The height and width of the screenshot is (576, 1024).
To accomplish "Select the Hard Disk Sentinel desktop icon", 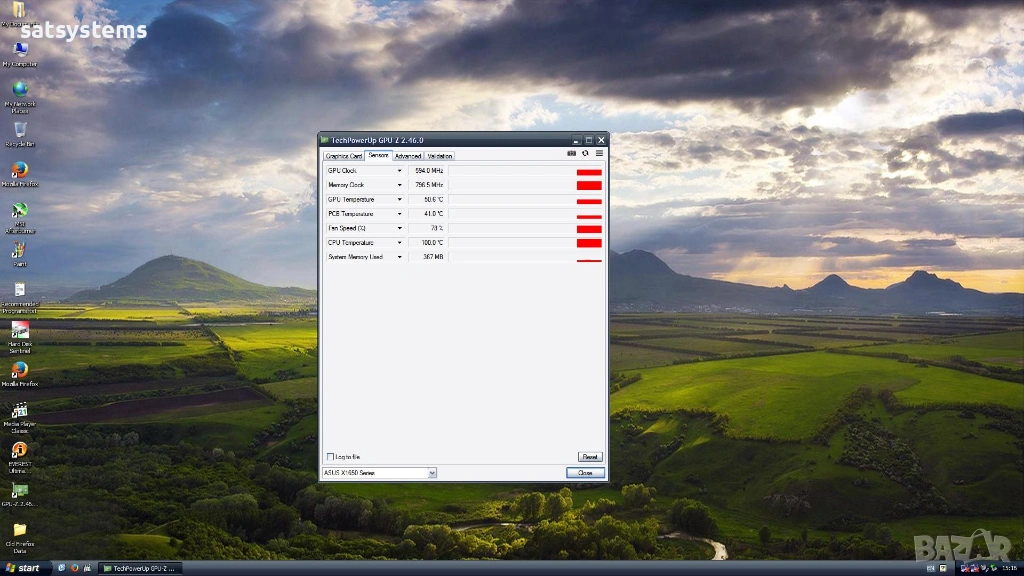I will [x=19, y=330].
